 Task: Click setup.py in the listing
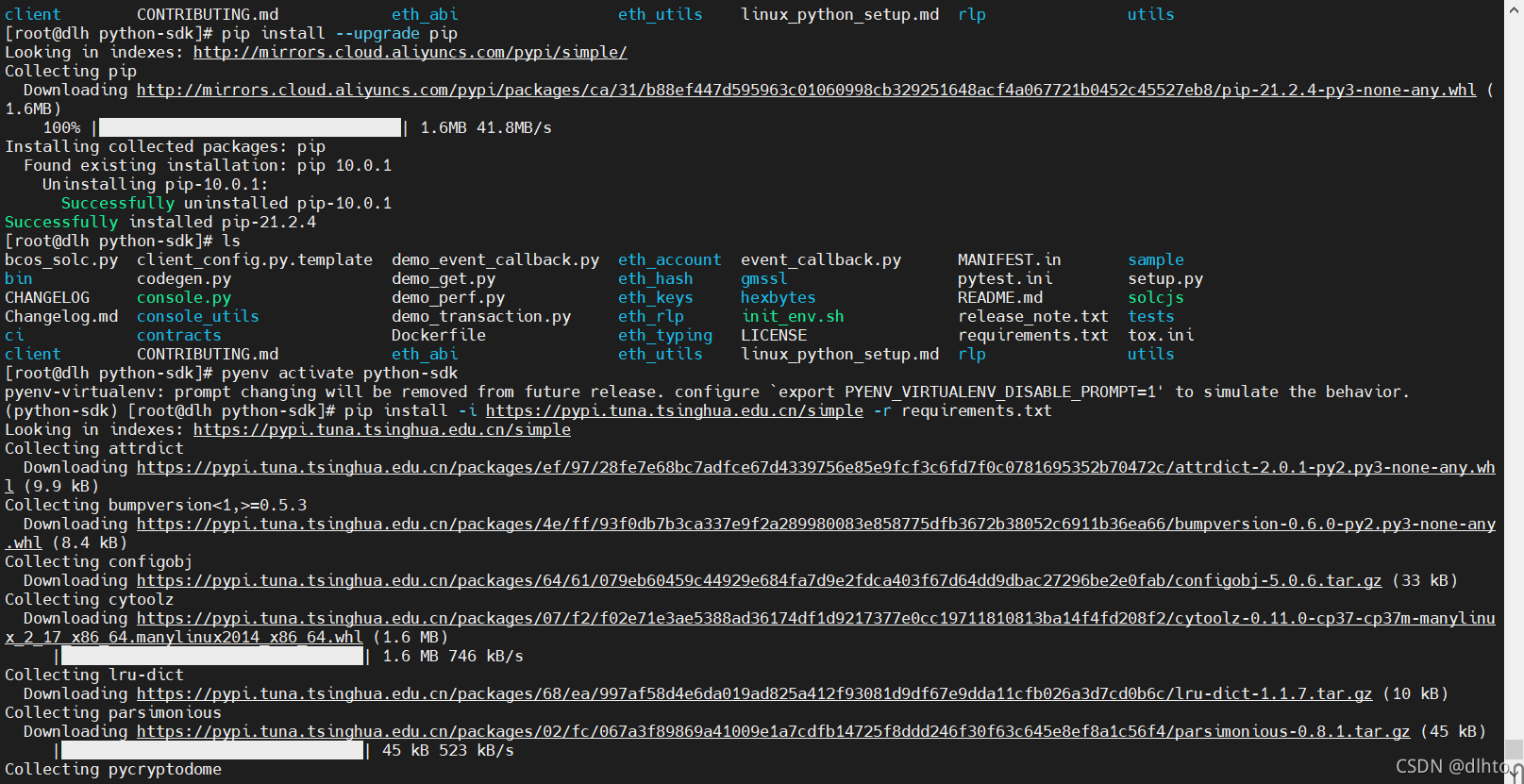1165,278
